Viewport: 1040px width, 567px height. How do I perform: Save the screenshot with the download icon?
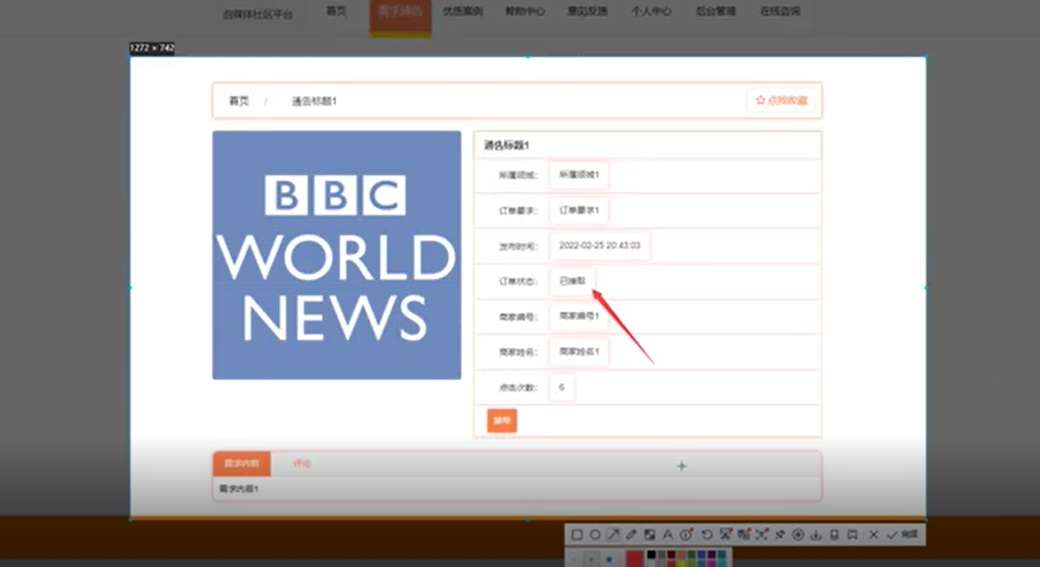[x=816, y=535]
